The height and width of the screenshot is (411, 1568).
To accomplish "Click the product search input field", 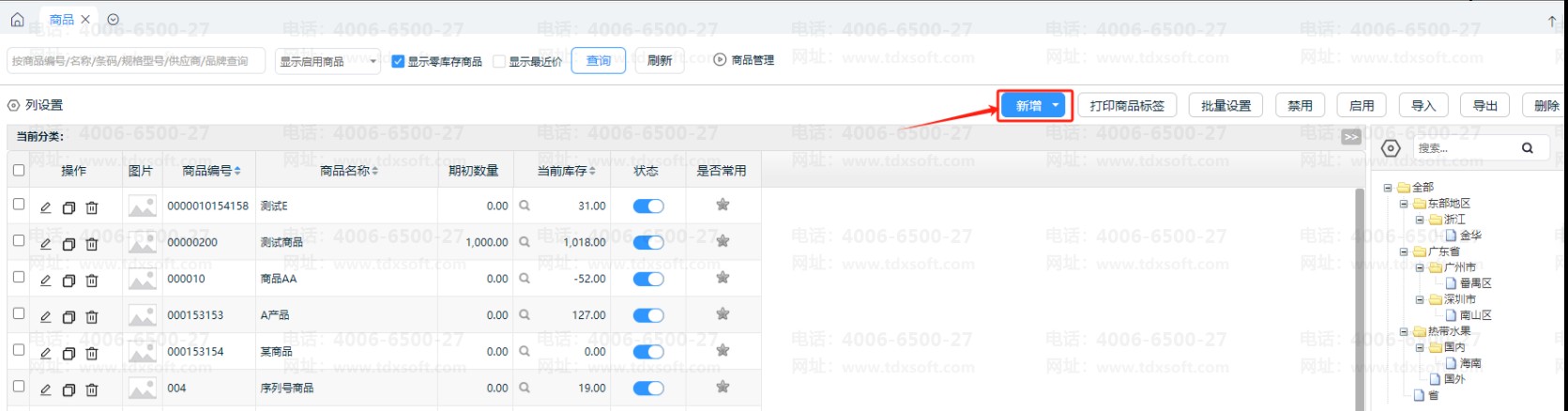I will point(136,62).
